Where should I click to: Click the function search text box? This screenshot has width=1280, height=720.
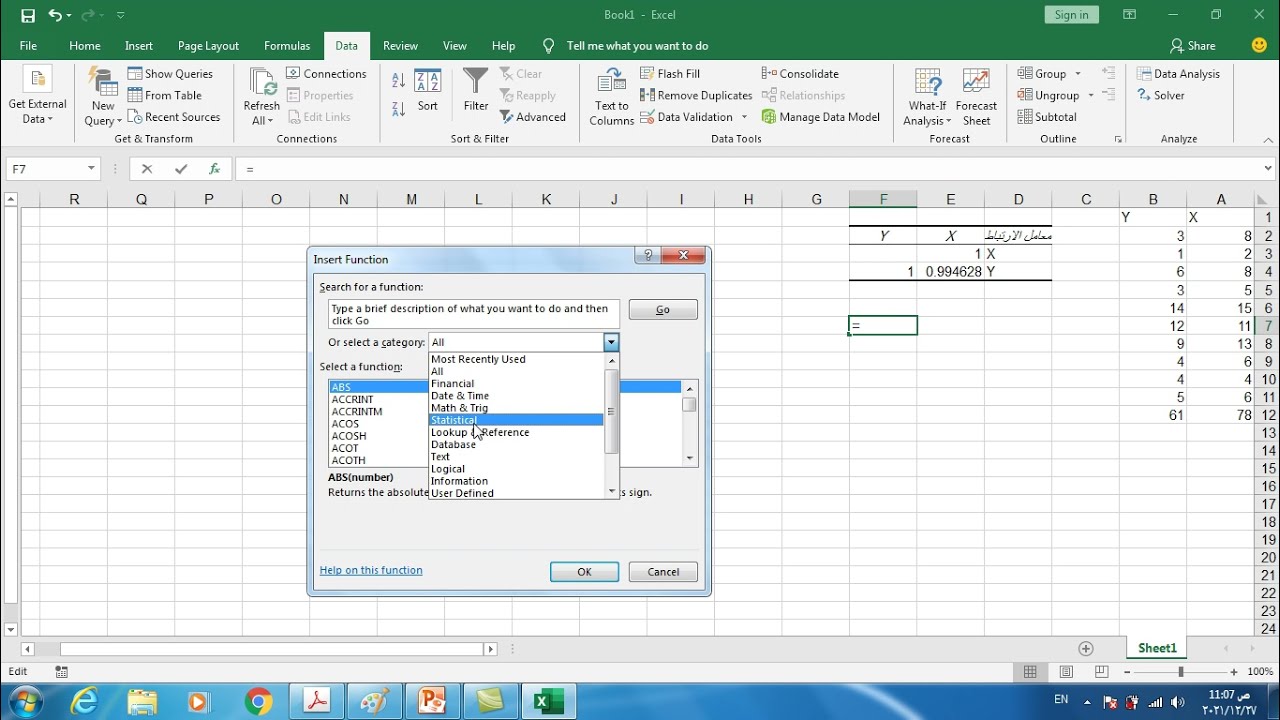(474, 314)
